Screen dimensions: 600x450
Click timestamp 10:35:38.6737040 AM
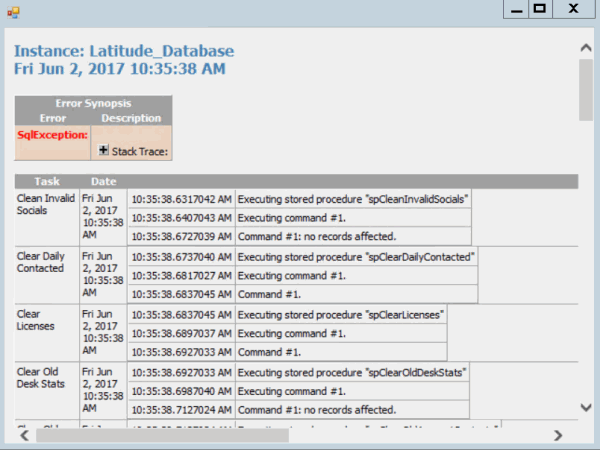[181, 257]
